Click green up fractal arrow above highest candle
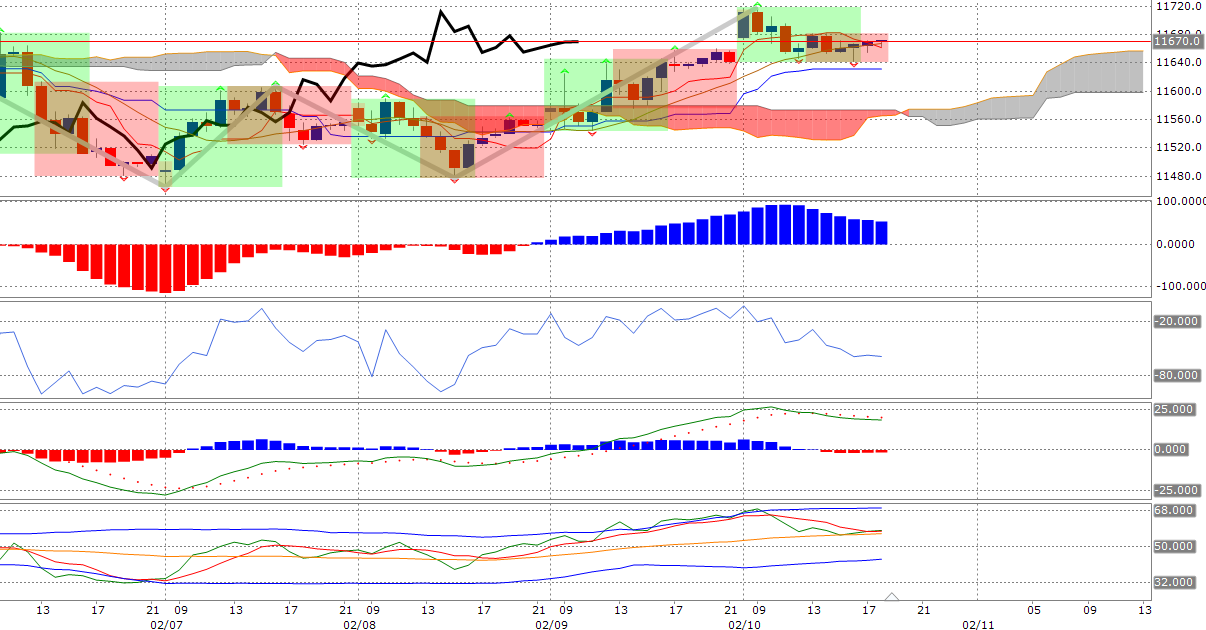 coord(757,6)
